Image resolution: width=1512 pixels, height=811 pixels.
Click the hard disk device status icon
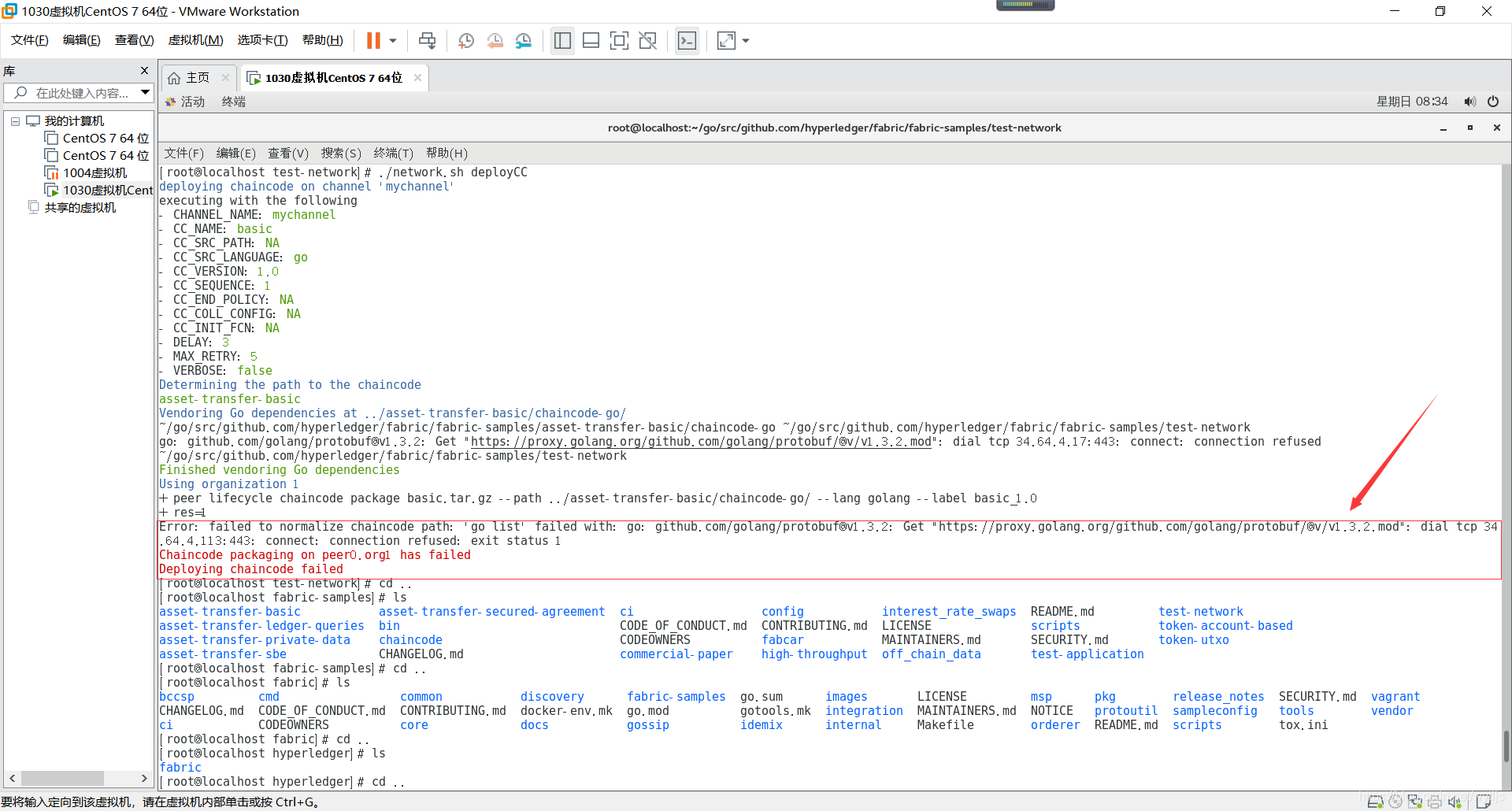tap(1376, 802)
